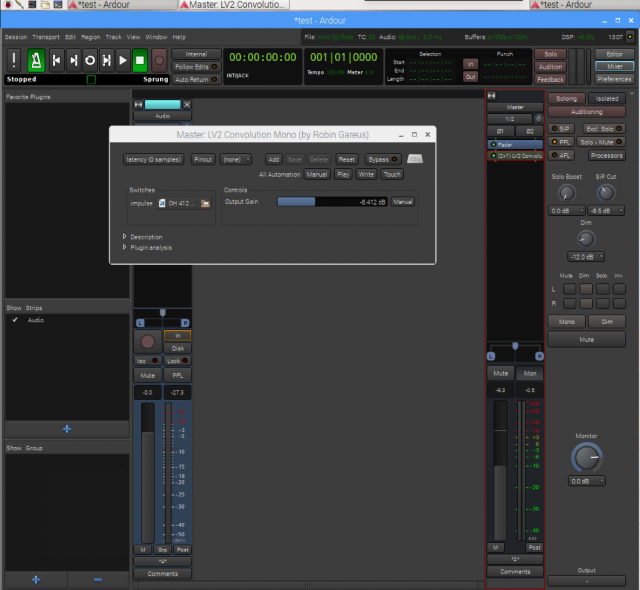The image size is (640, 590).
Task: Stop the transport
Action: (x=140, y=60)
